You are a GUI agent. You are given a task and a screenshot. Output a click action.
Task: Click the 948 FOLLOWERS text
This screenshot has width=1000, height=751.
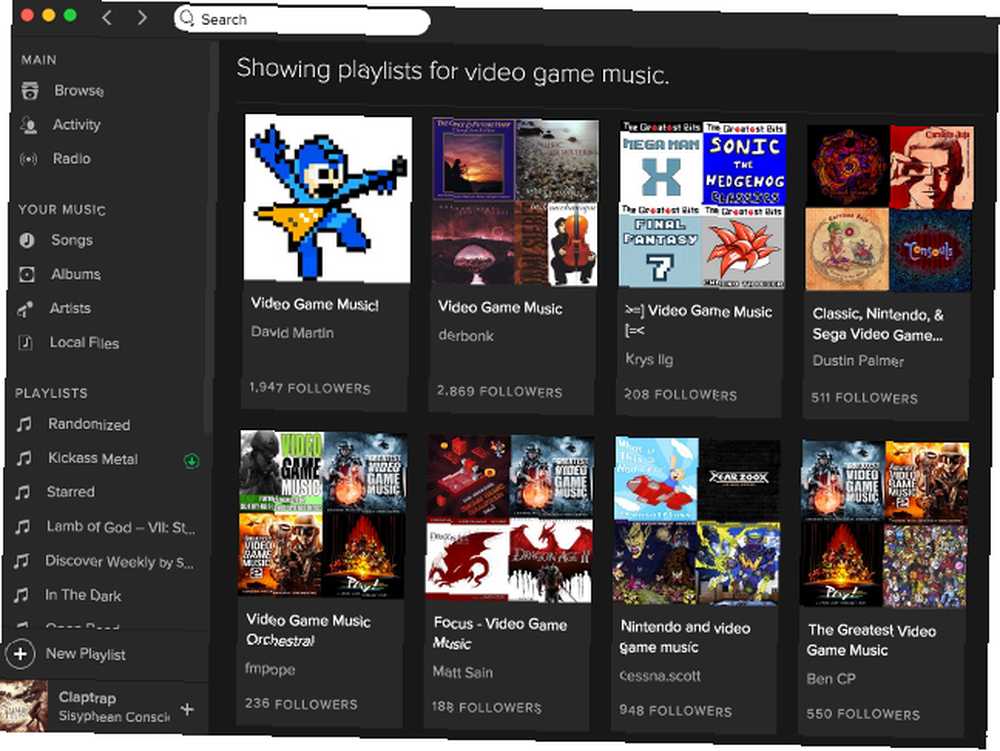pos(675,710)
